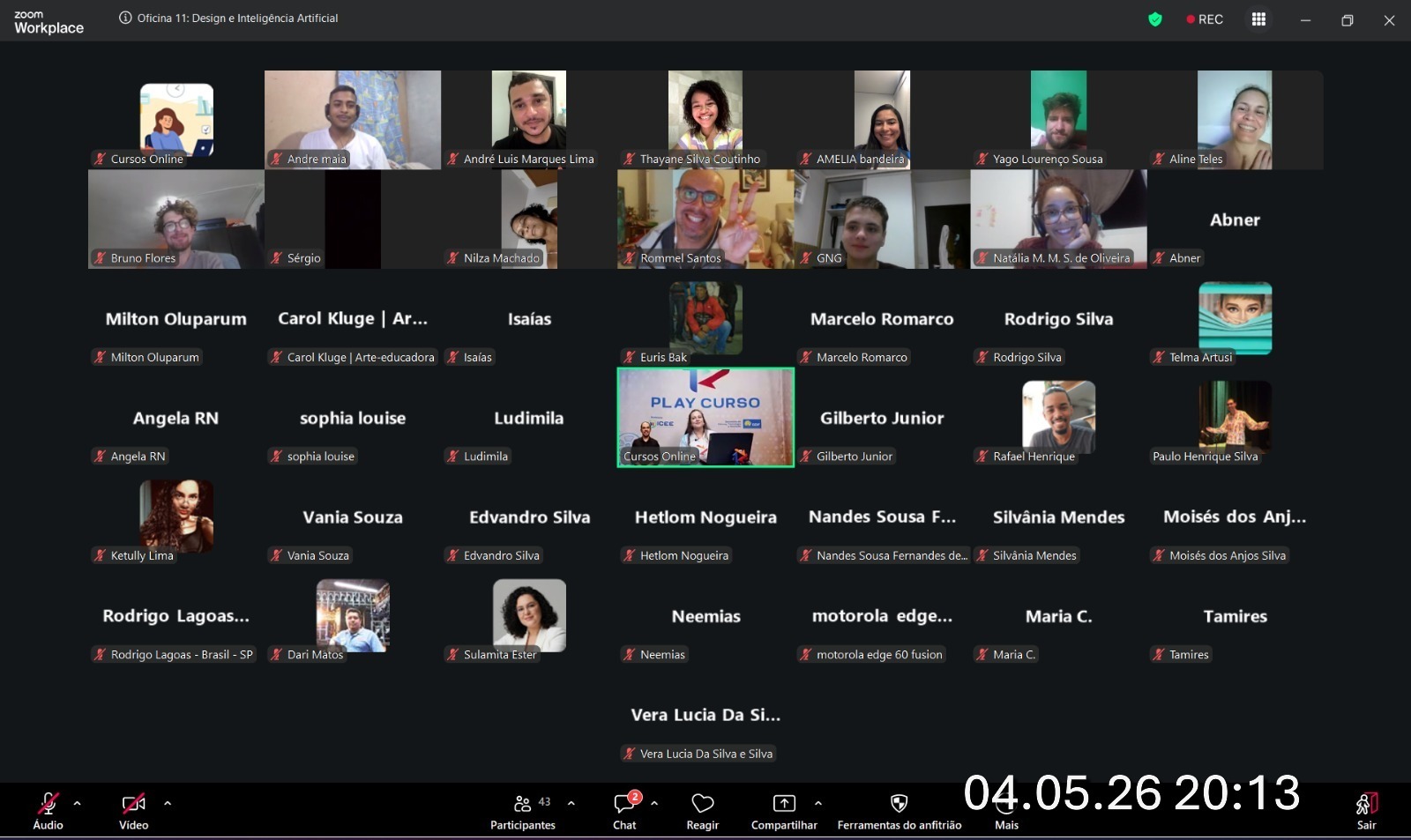Viewport: 1411px width, 840px height.
Task: Click the Compartilhar share screen icon
Action: [784, 804]
